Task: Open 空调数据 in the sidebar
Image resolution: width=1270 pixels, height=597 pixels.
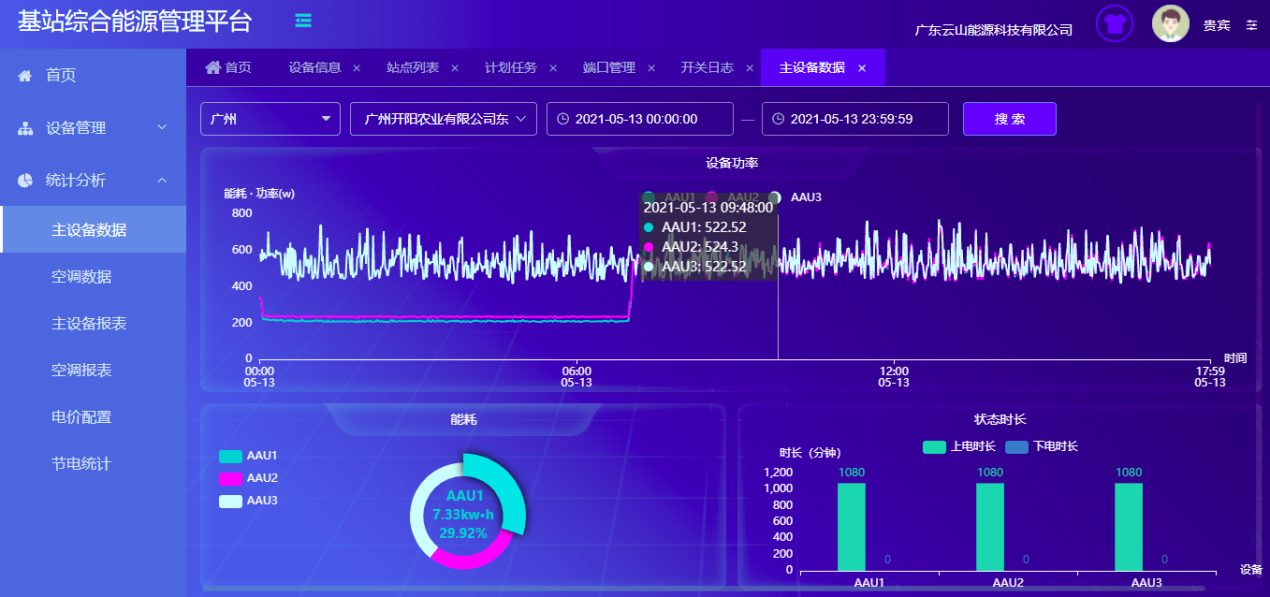Action: [93, 277]
